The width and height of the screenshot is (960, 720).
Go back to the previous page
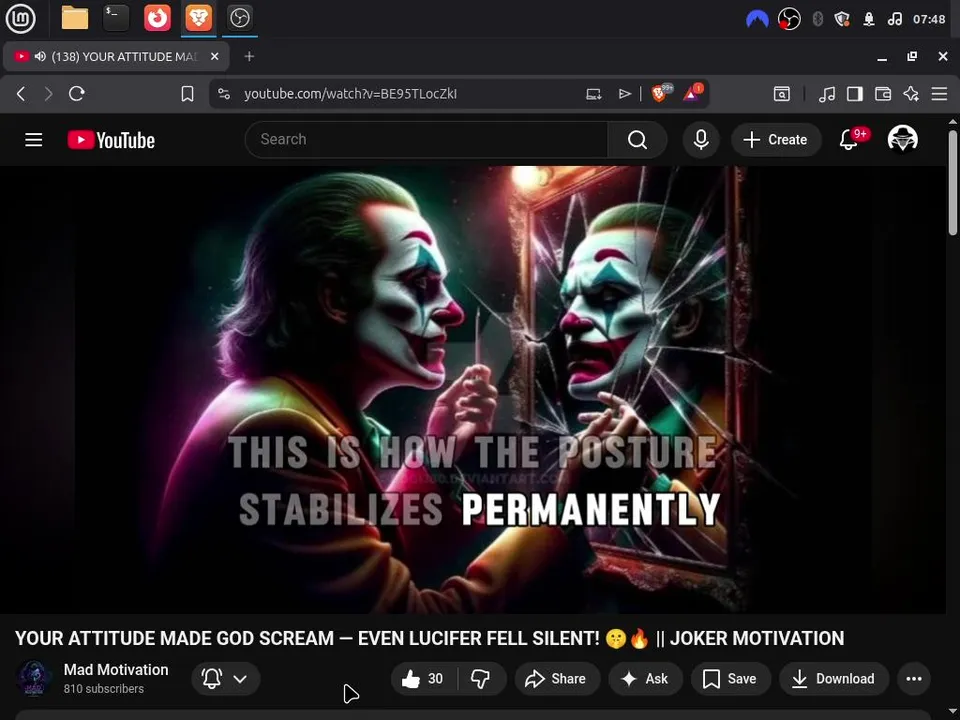coord(21,94)
